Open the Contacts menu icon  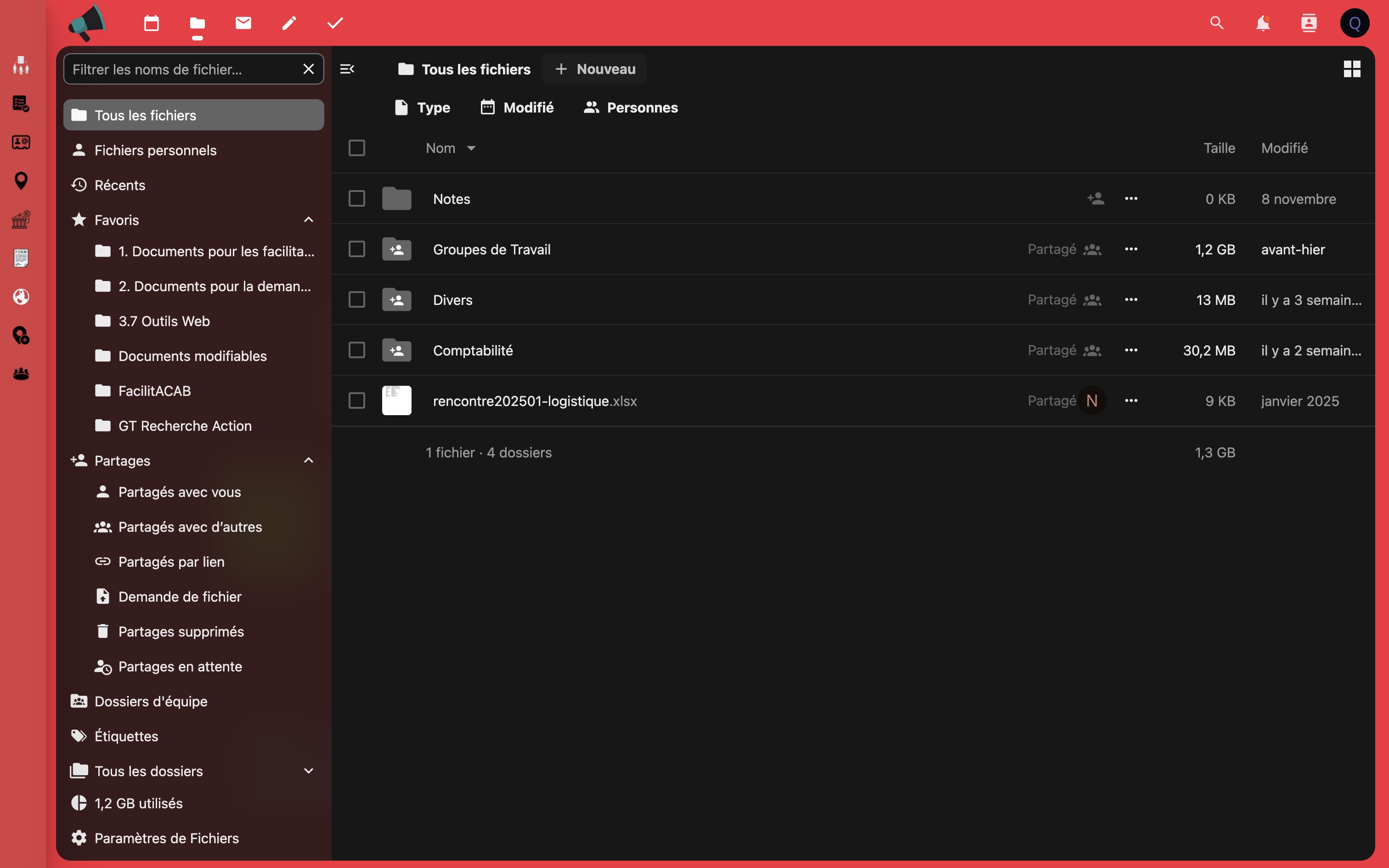pos(1308,23)
